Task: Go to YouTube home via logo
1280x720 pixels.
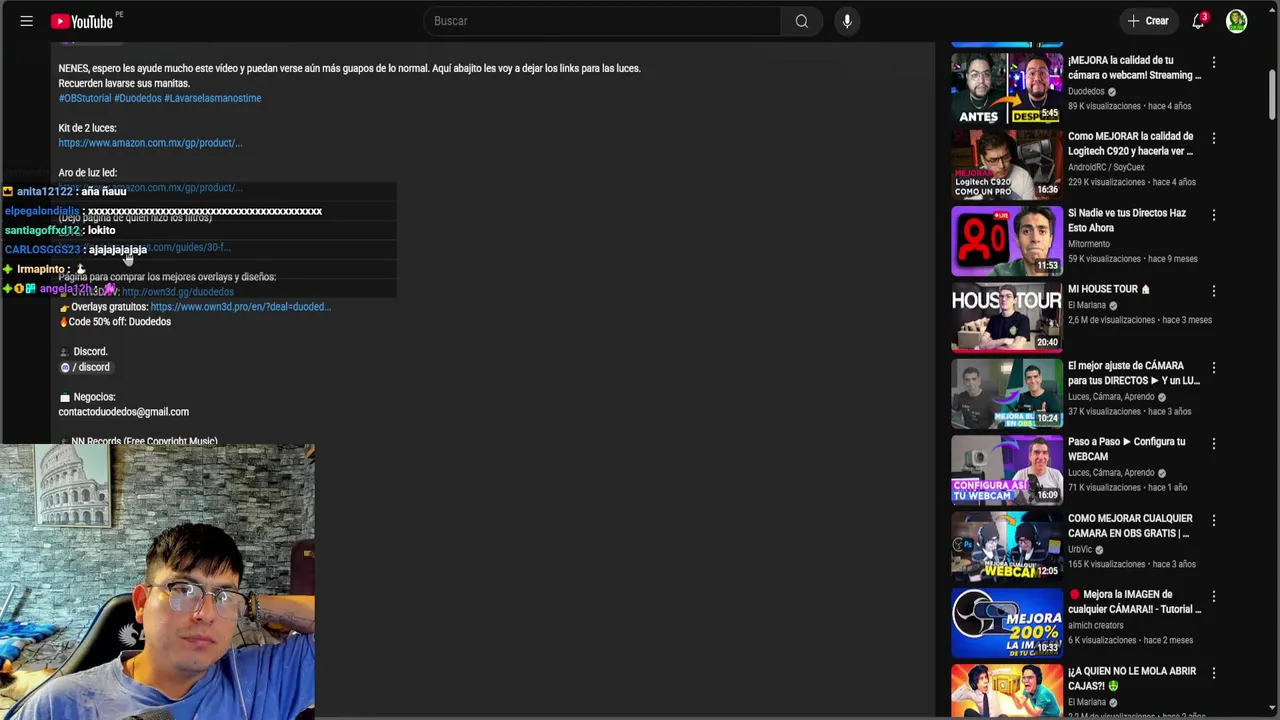Action: (81, 21)
